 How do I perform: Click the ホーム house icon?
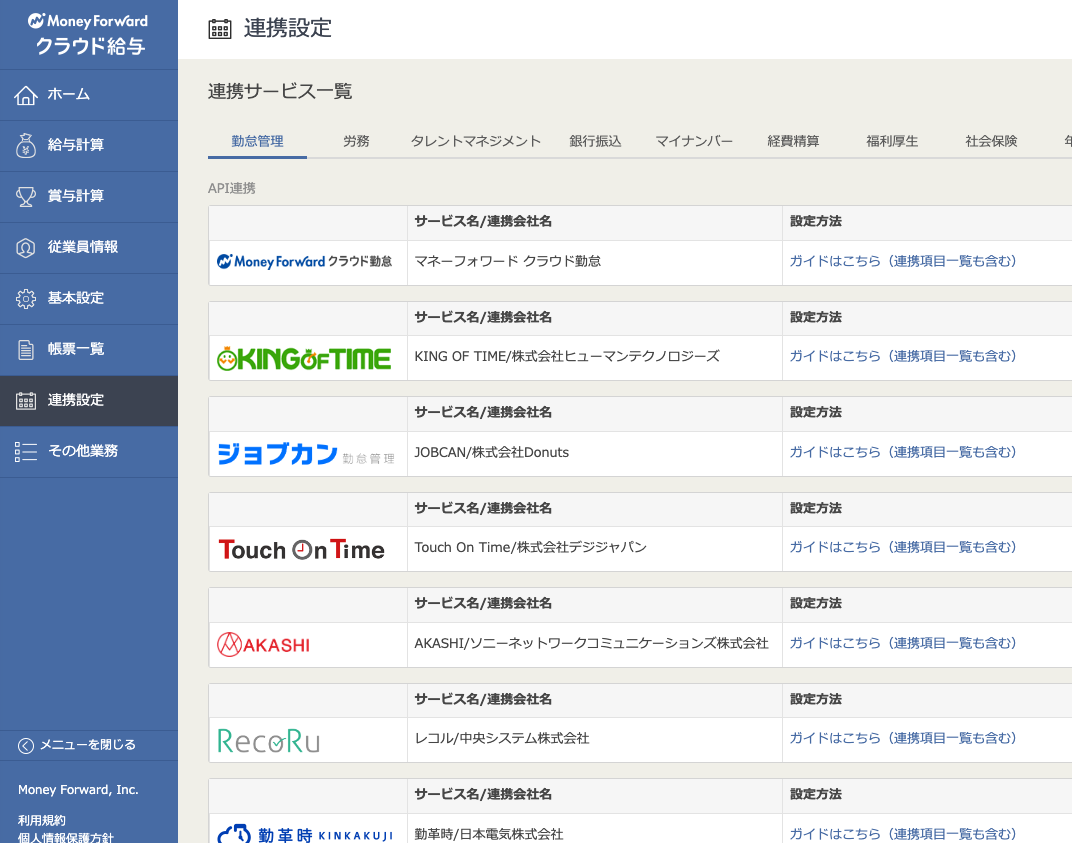pos(26,95)
